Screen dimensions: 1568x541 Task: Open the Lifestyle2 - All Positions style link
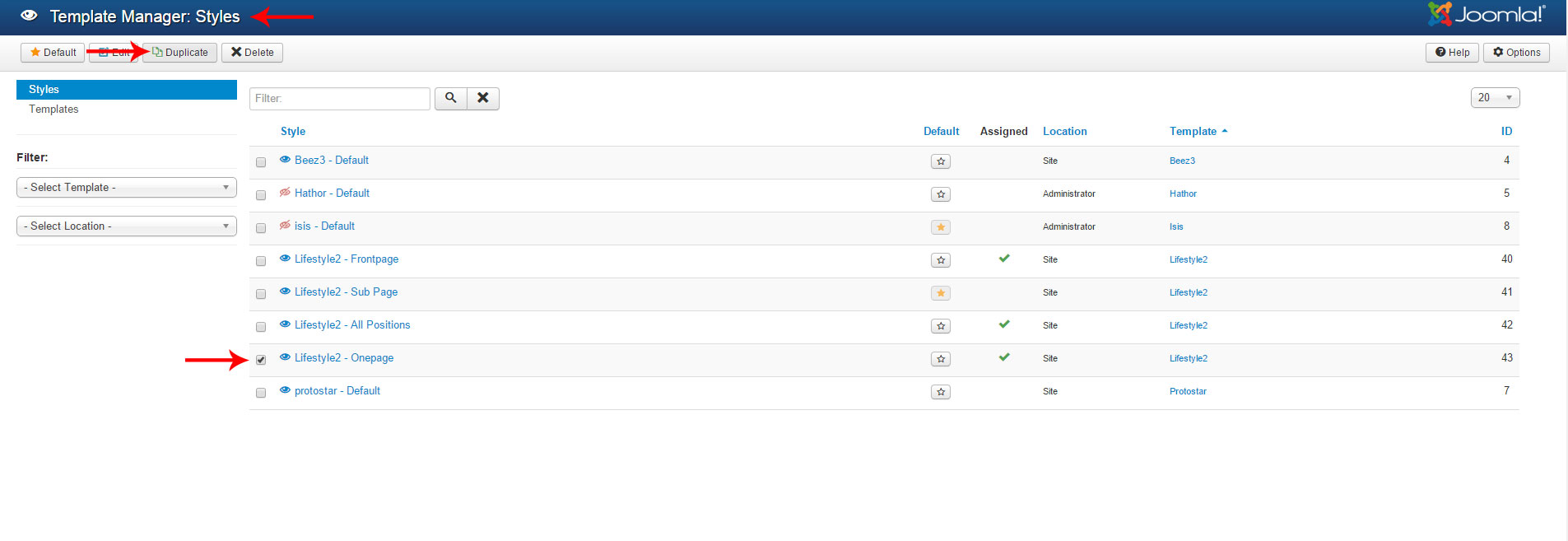(x=352, y=324)
